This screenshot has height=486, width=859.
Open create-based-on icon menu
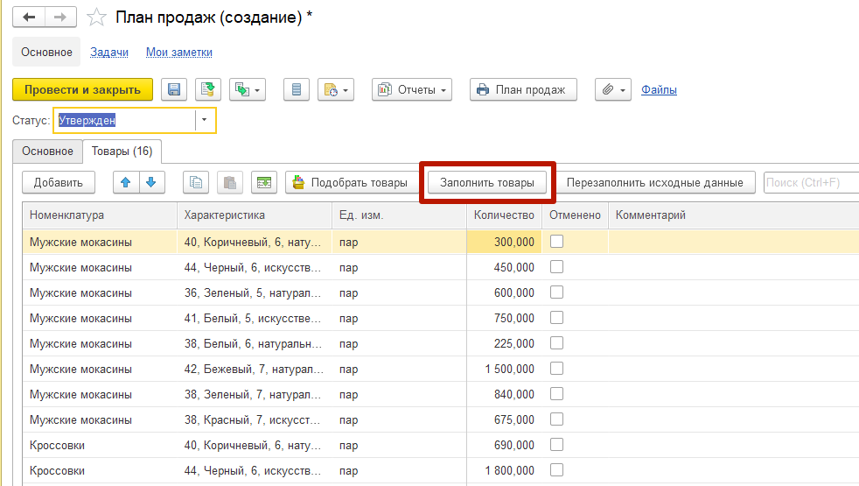click(x=248, y=89)
